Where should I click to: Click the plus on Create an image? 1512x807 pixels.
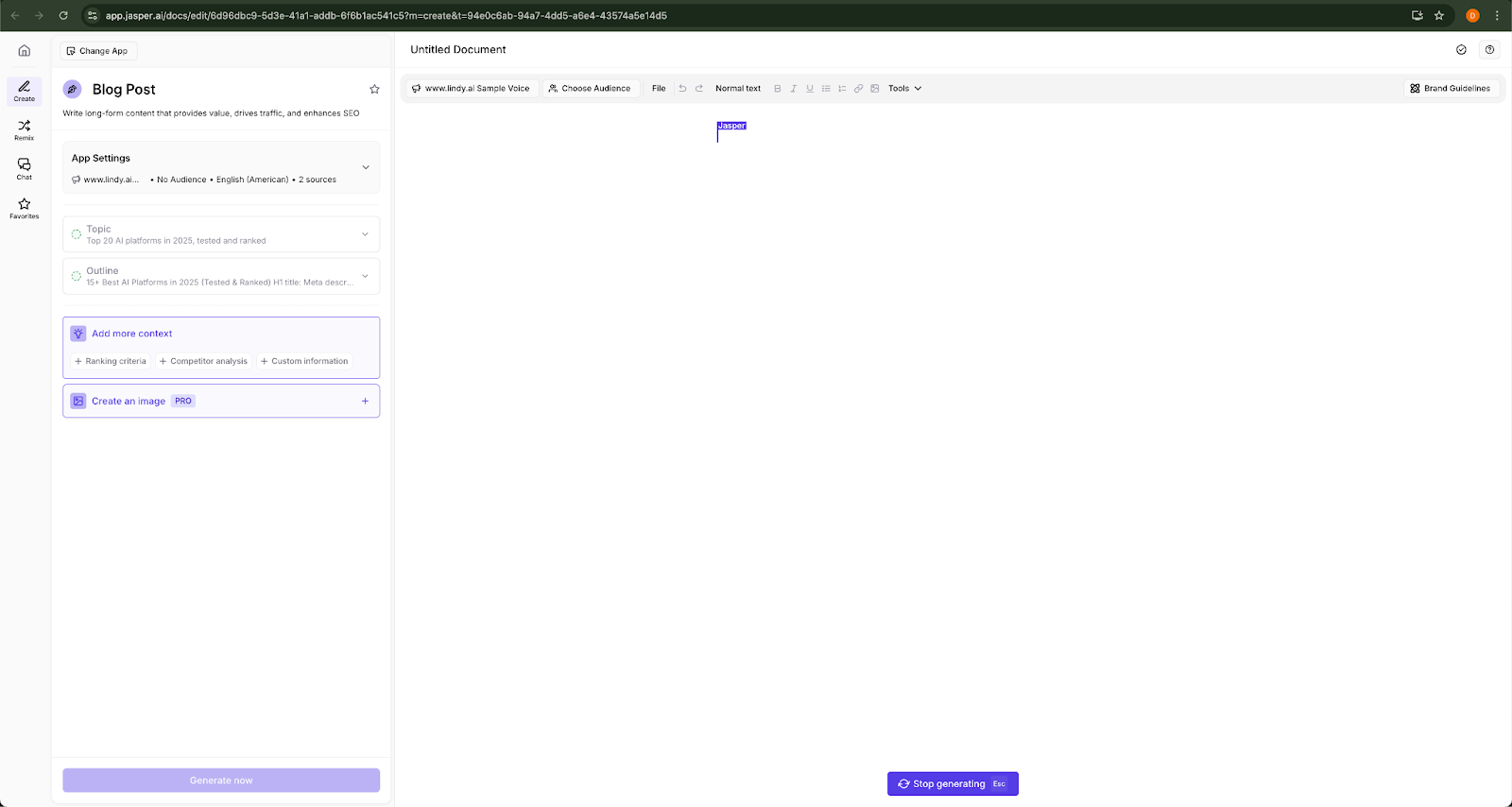365,401
